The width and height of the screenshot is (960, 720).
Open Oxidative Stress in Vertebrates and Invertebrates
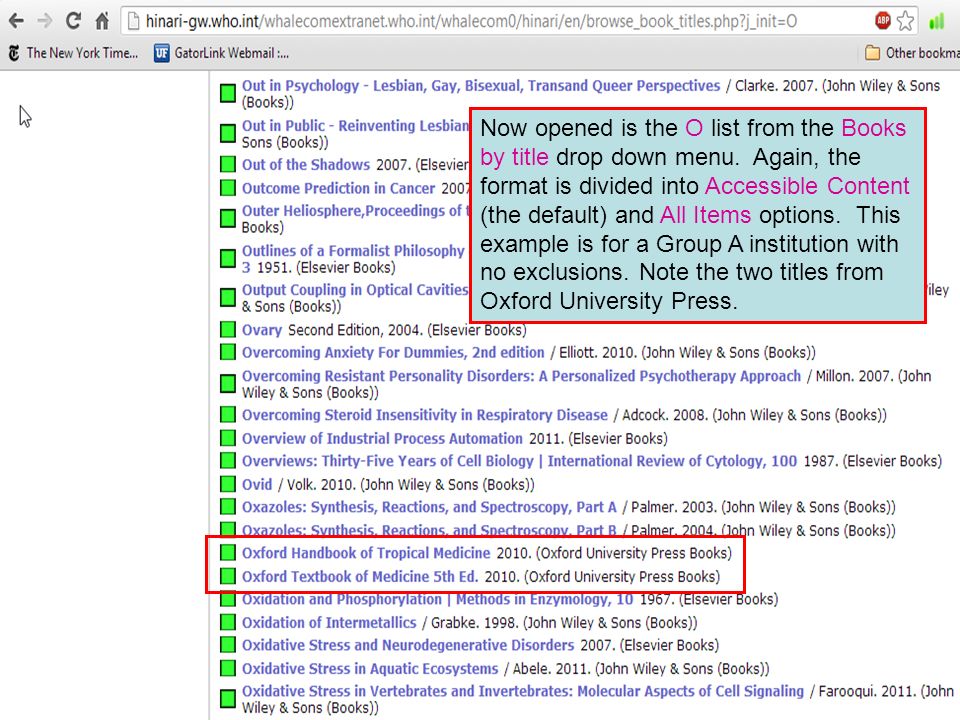[522, 691]
